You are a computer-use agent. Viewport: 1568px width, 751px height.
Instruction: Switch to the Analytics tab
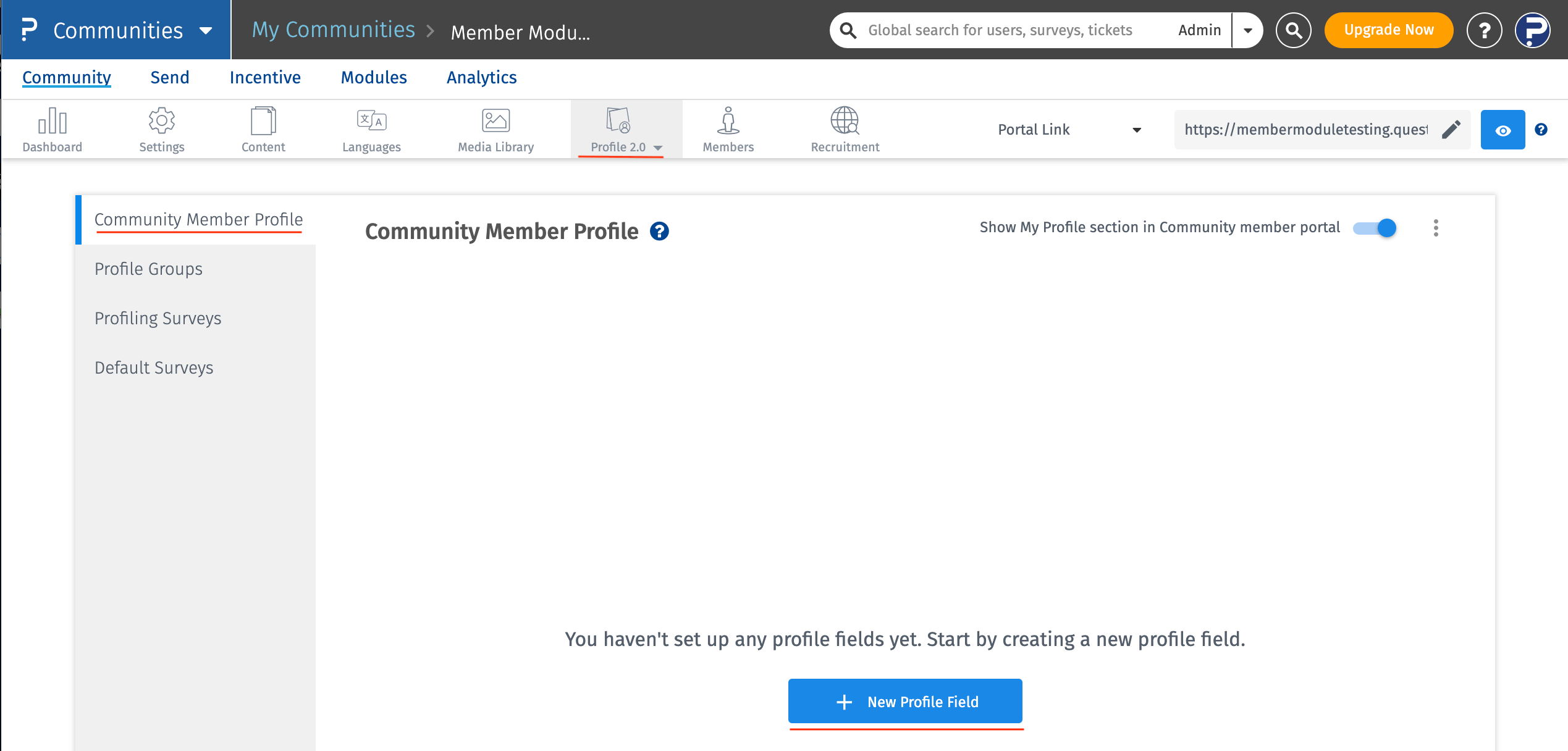[x=481, y=78]
